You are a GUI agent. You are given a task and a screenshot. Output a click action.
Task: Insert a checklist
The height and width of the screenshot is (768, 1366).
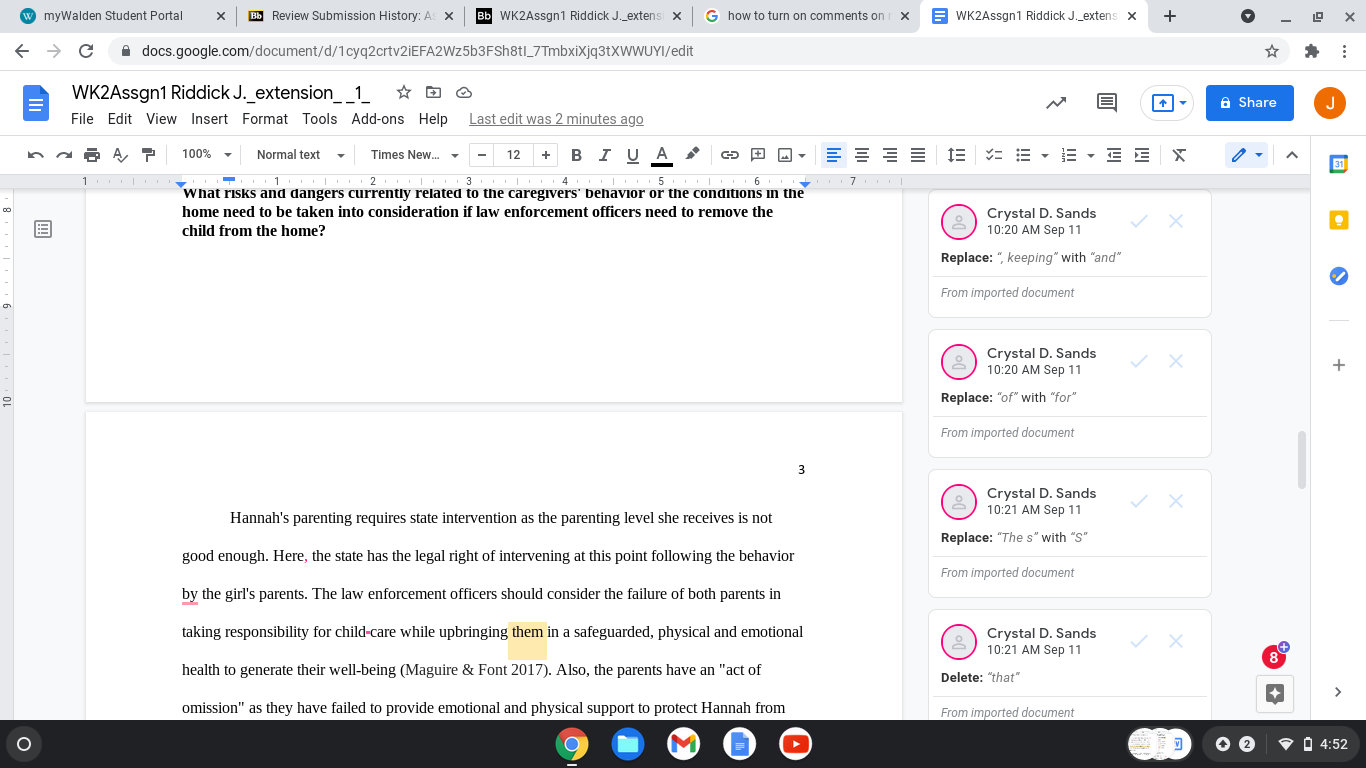[x=994, y=155]
